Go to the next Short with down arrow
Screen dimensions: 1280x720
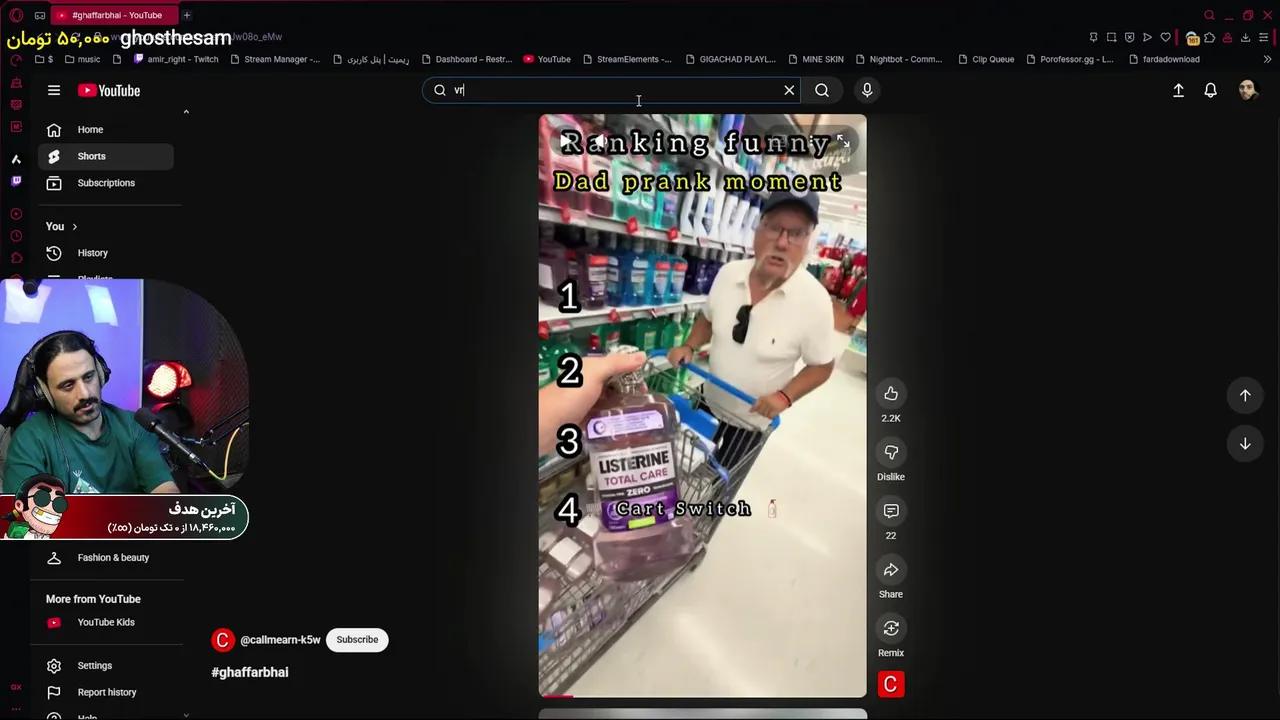click(x=1245, y=443)
